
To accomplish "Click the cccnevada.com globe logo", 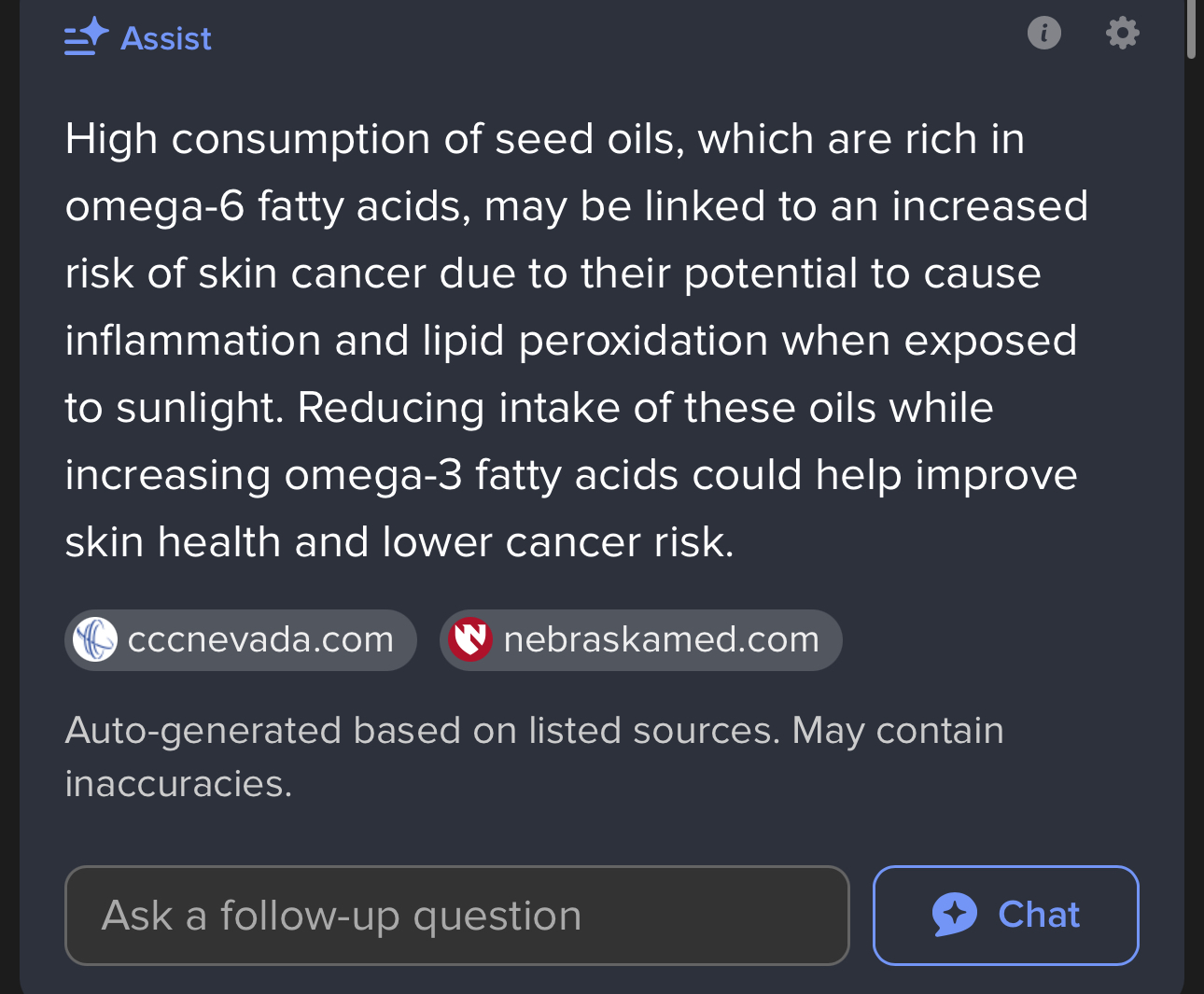I will [94, 640].
